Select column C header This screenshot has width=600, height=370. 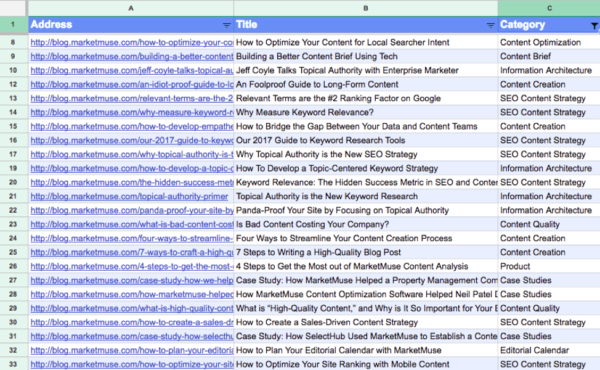tap(549, 8)
